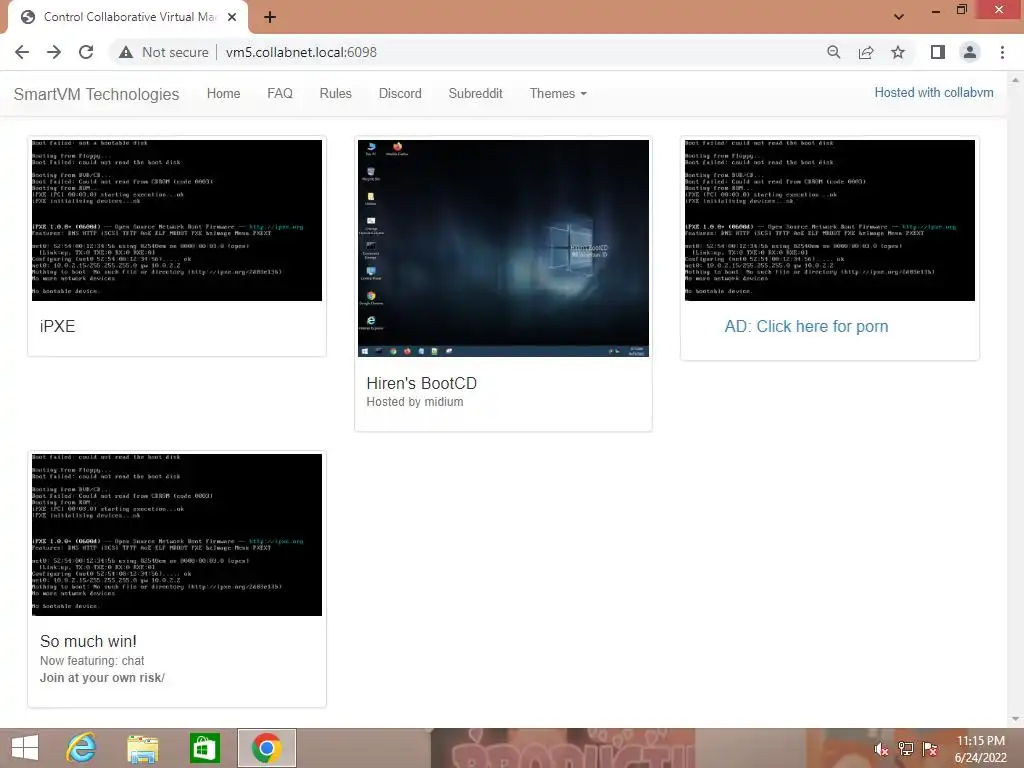This screenshot has height=768, width=1024.
Task: Open the Home nav item
Action: (x=223, y=93)
